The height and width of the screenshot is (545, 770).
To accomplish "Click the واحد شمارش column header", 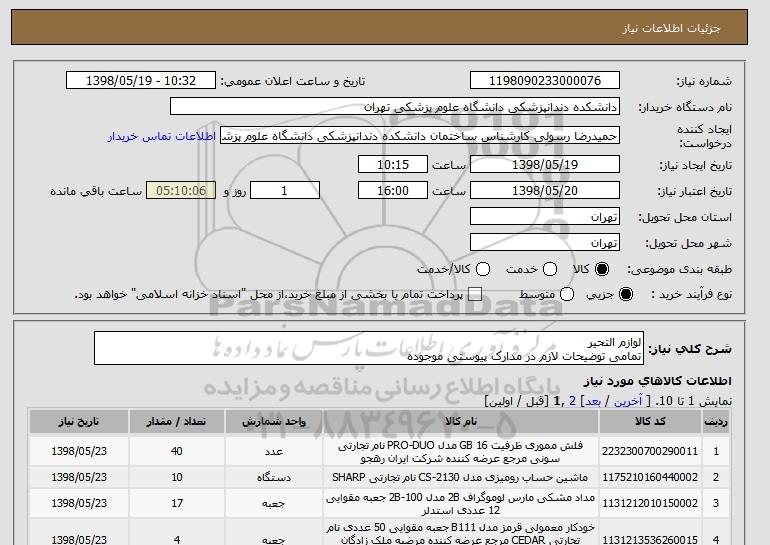I will coord(274,422).
